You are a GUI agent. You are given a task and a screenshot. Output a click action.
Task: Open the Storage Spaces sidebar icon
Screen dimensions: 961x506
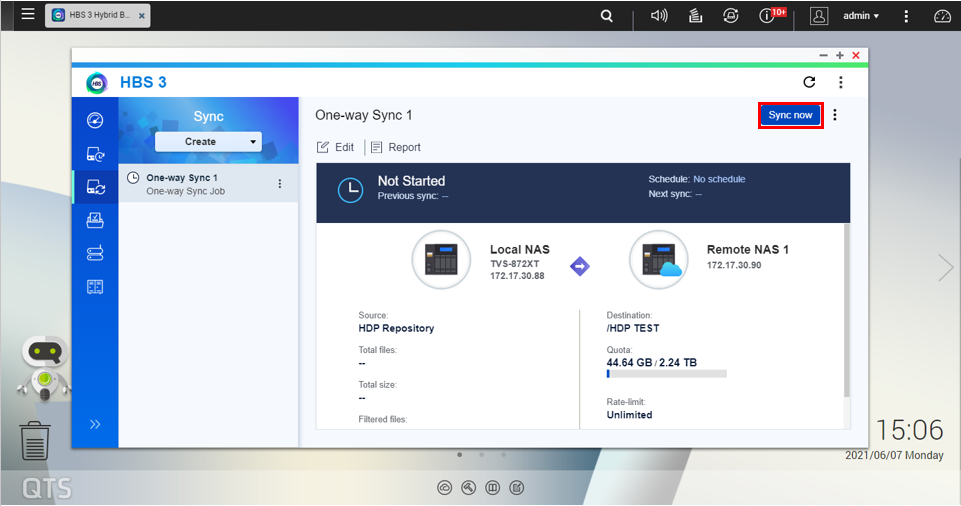click(x=95, y=252)
